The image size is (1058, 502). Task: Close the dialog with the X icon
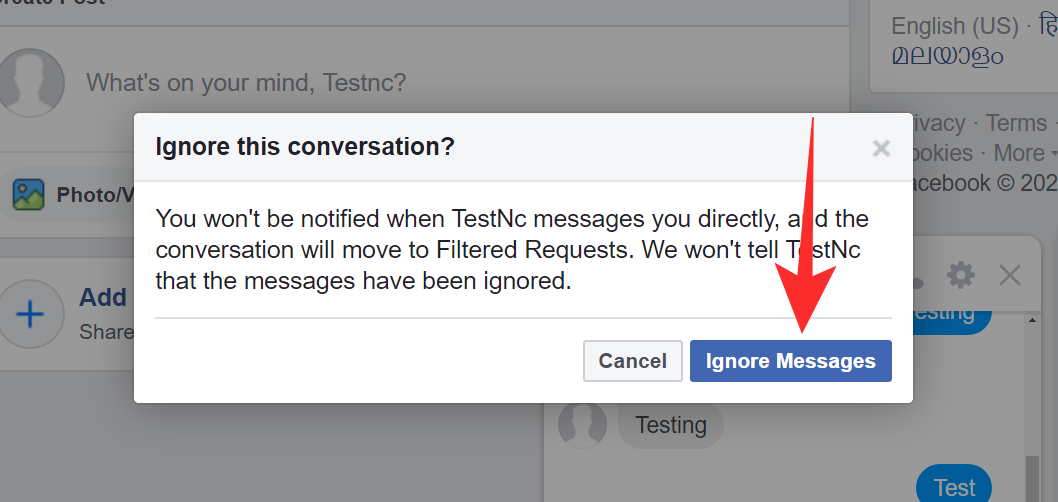[881, 149]
